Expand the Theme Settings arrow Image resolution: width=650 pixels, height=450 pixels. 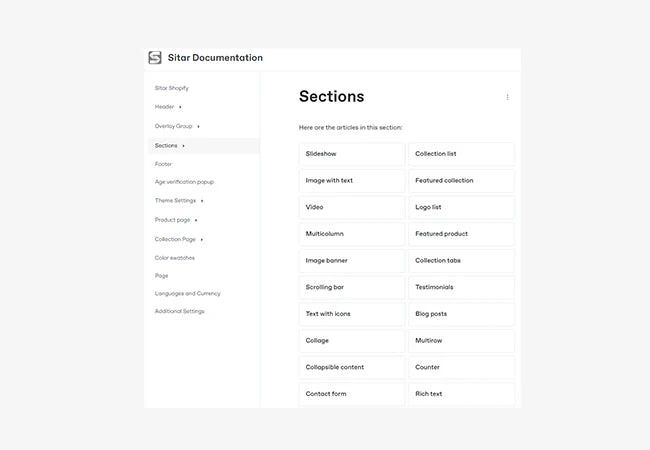pyautogui.click(x=202, y=201)
